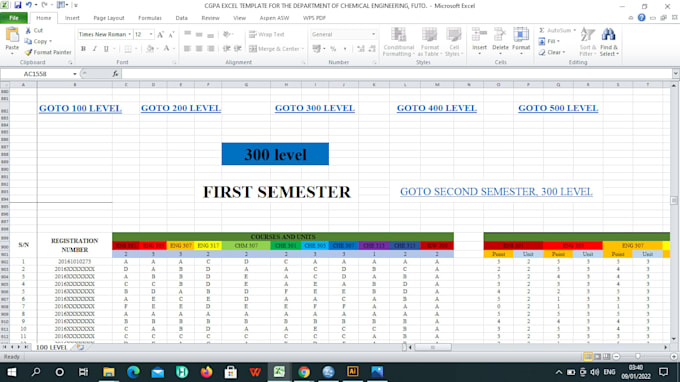Switch to the Review tab
This screenshot has width=680, height=382.
210,18
